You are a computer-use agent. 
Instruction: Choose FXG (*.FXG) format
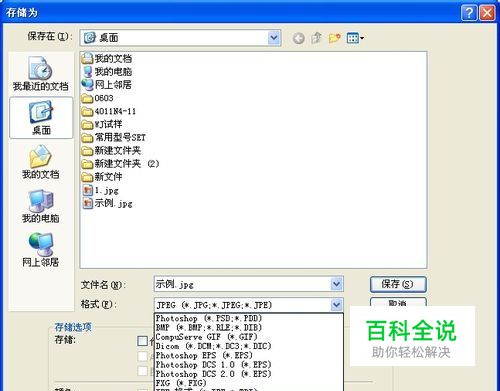point(248,383)
